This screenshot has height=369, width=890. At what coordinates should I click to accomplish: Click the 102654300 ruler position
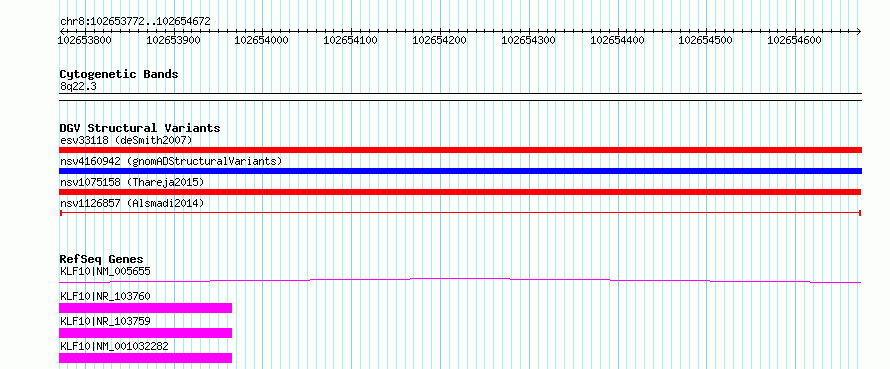pyautogui.click(x=529, y=40)
